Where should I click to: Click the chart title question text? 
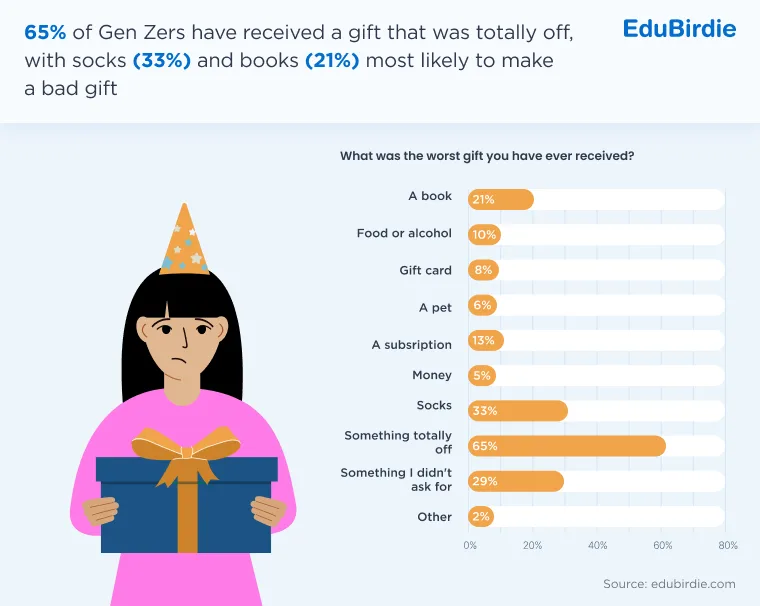coord(487,156)
